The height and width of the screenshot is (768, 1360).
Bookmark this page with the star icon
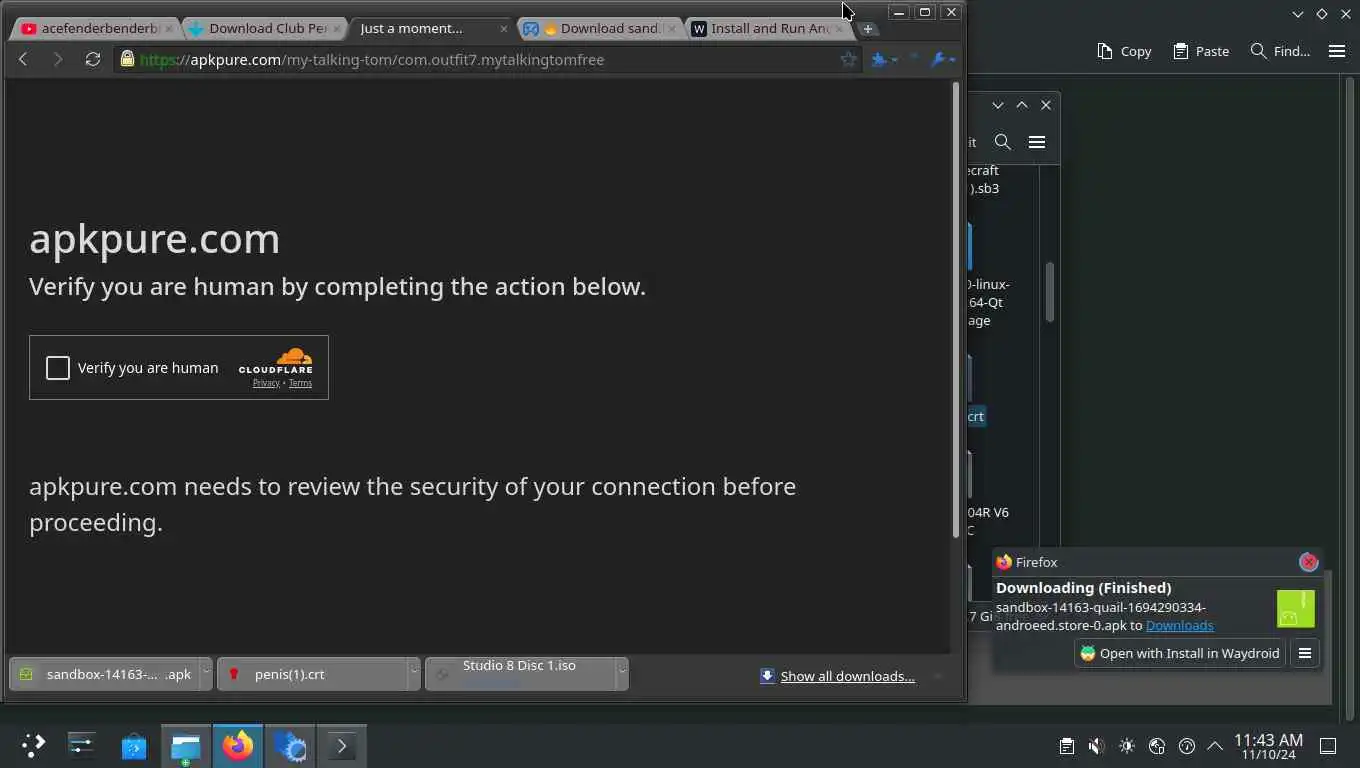click(x=848, y=59)
